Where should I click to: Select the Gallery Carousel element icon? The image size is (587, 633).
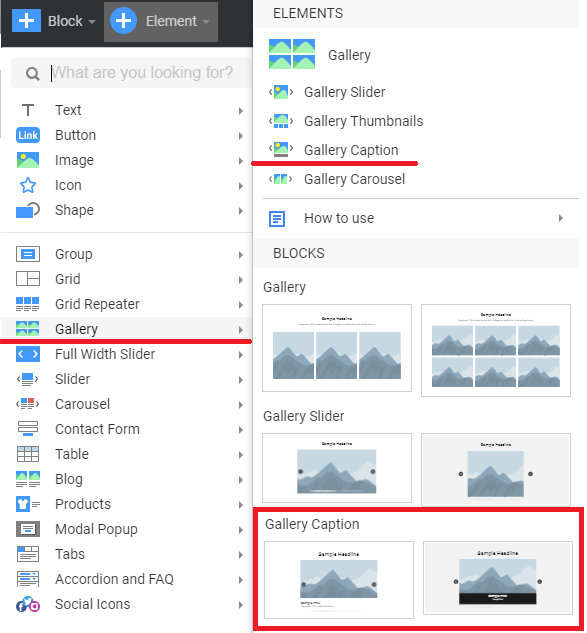coord(281,179)
